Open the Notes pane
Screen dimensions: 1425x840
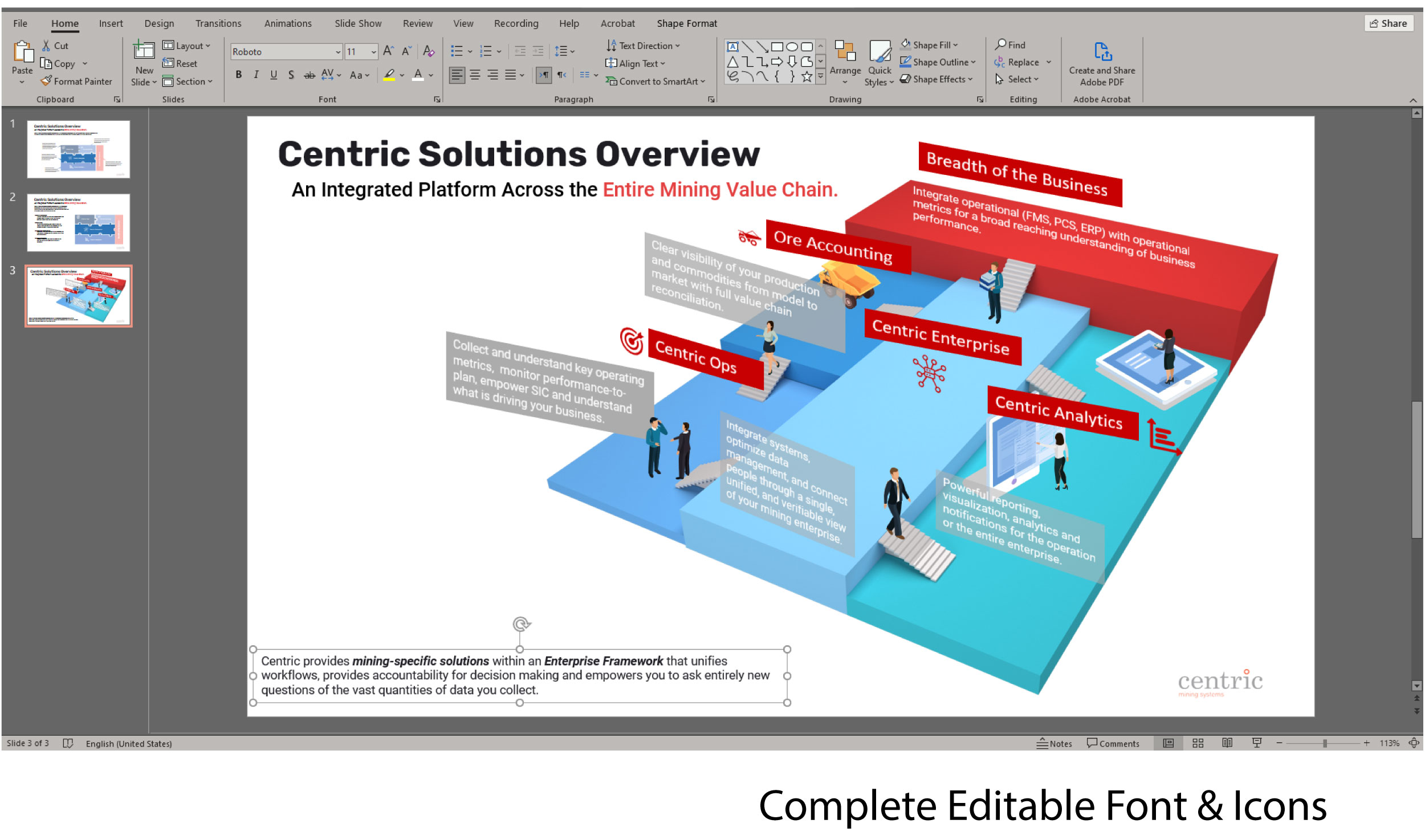point(1054,743)
